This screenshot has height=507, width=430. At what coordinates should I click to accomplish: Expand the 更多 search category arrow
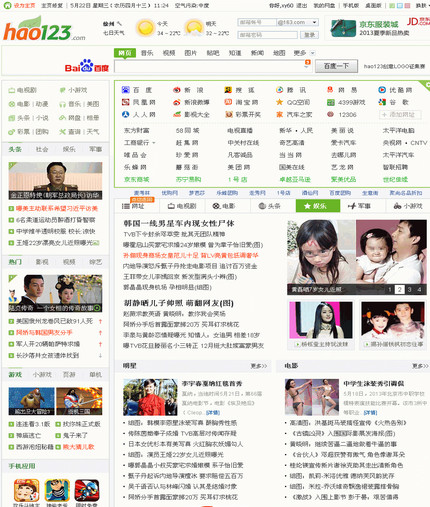coord(313,53)
